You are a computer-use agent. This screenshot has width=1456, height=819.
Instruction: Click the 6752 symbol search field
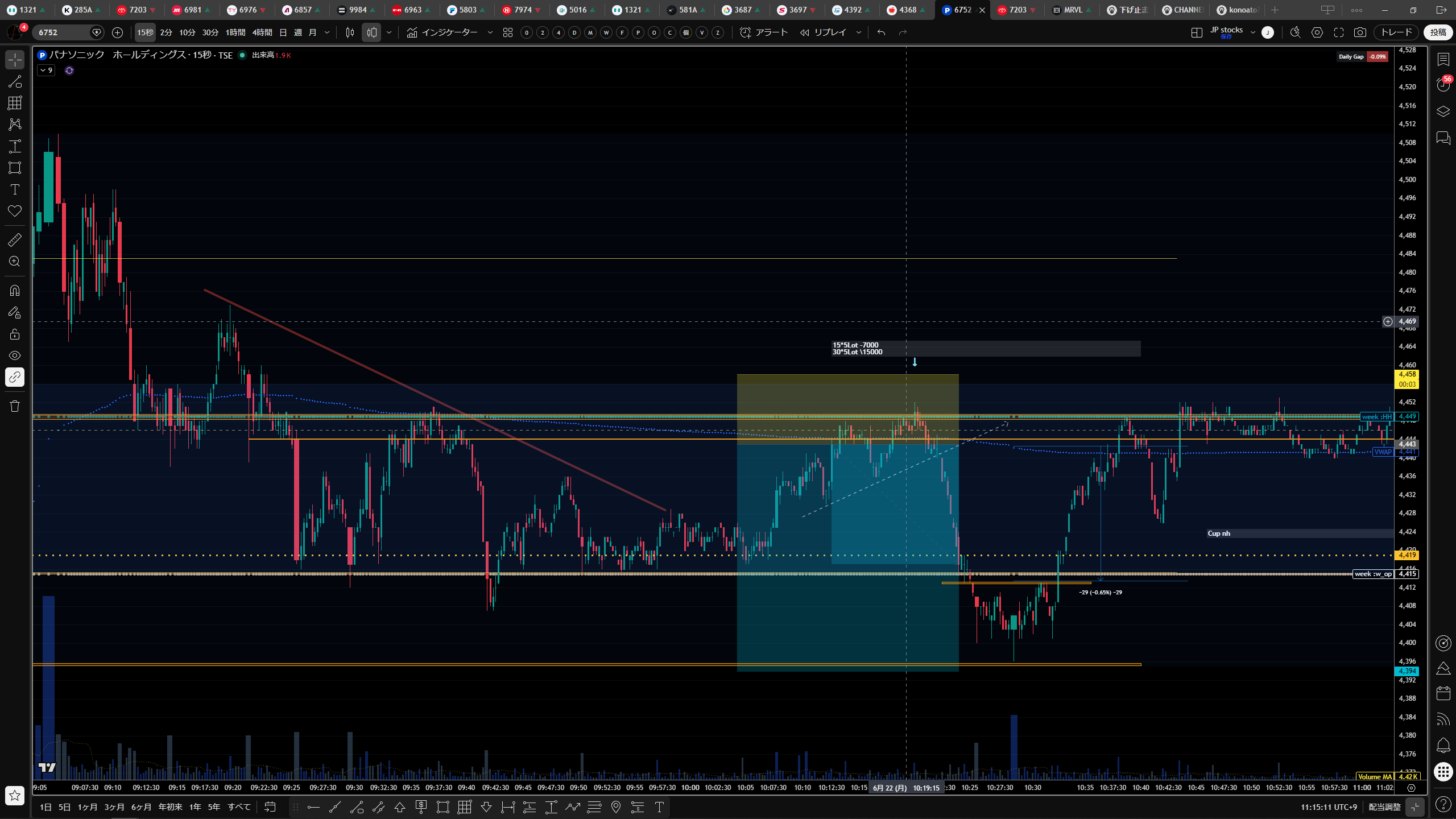pyautogui.click(x=63, y=32)
